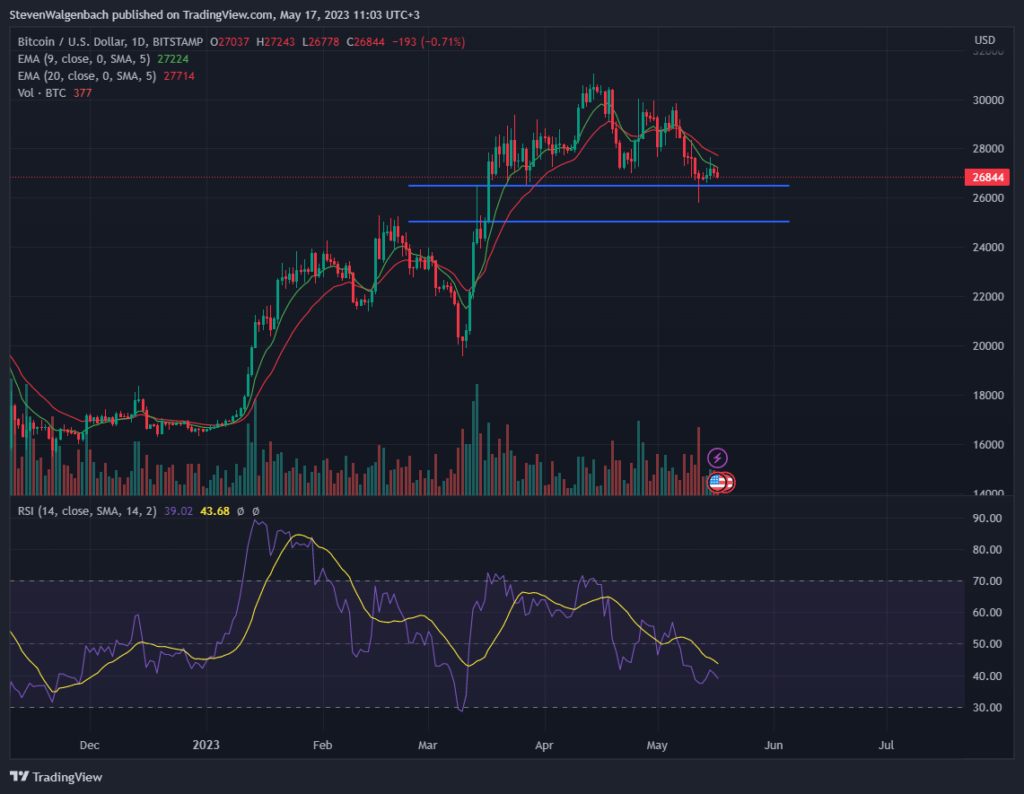Image resolution: width=1024 pixels, height=794 pixels.
Task: Click the 16000 price axis label
Action: [988, 445]
